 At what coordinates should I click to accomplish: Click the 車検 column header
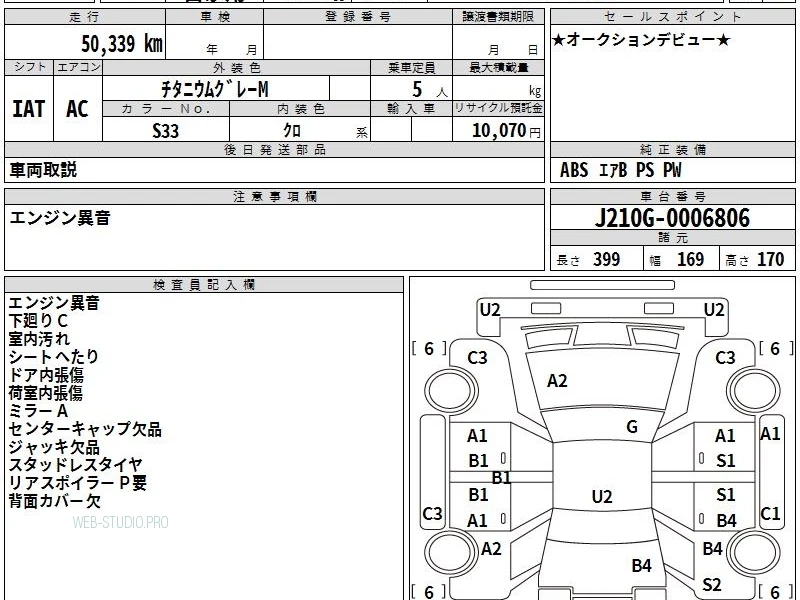[x=215, y=17]
